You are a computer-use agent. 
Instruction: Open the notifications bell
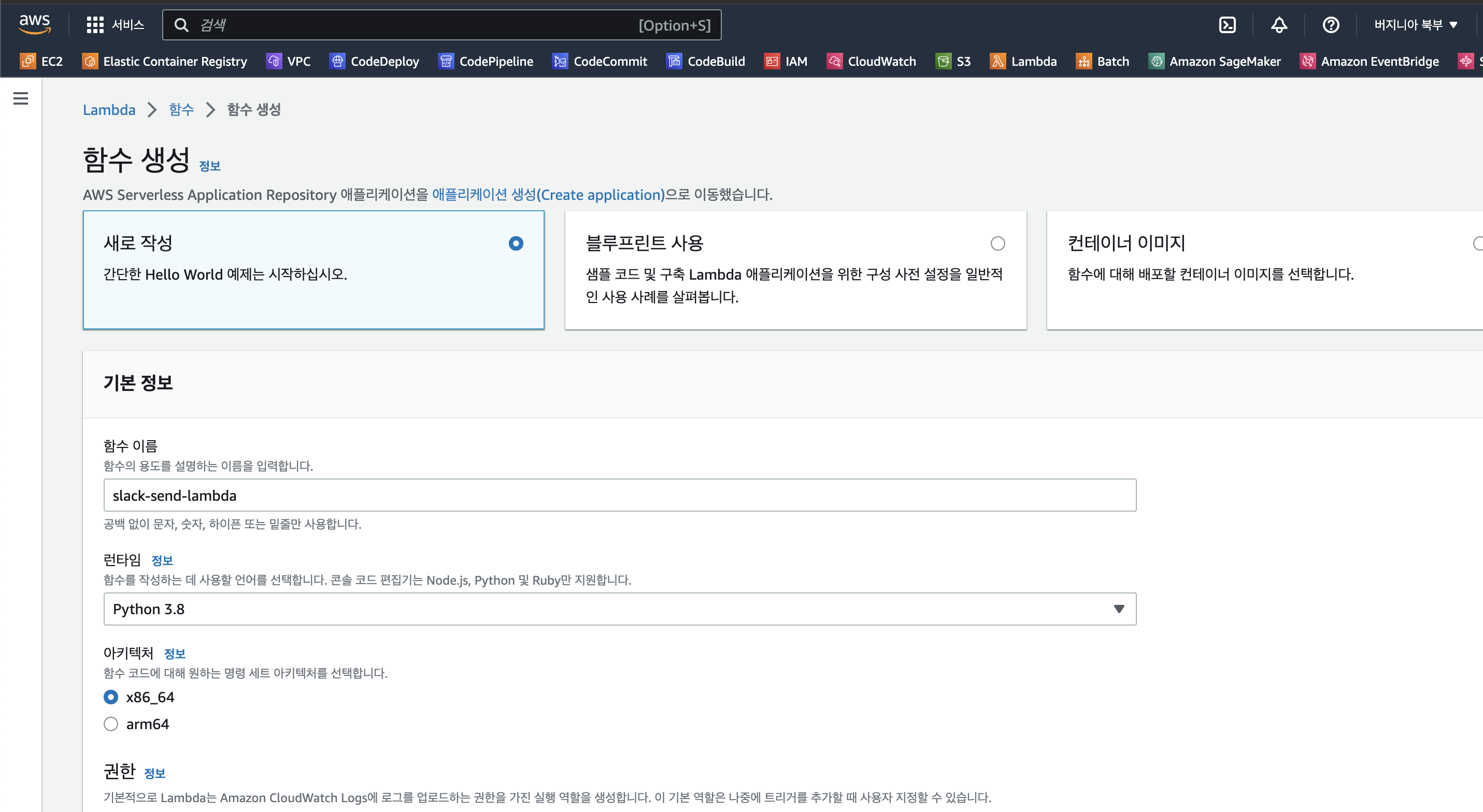click(1279, 25)
